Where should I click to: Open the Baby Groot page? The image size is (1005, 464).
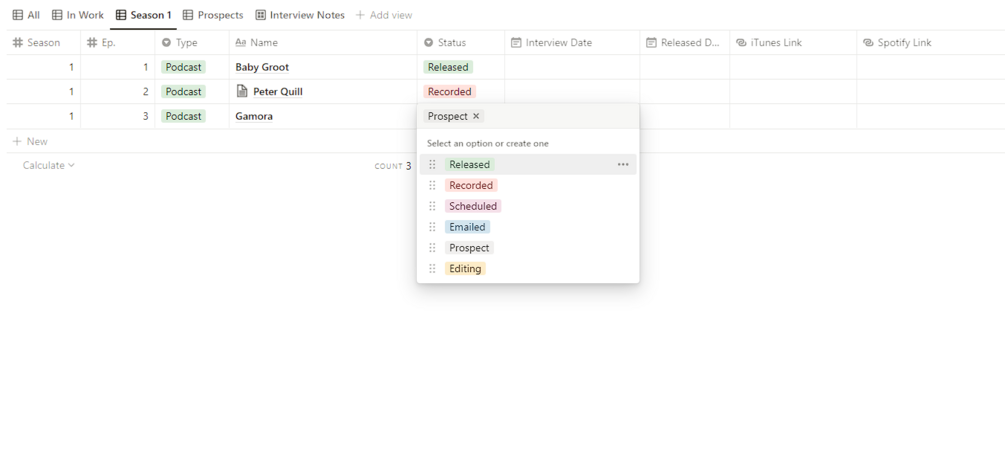click(262, 67)
